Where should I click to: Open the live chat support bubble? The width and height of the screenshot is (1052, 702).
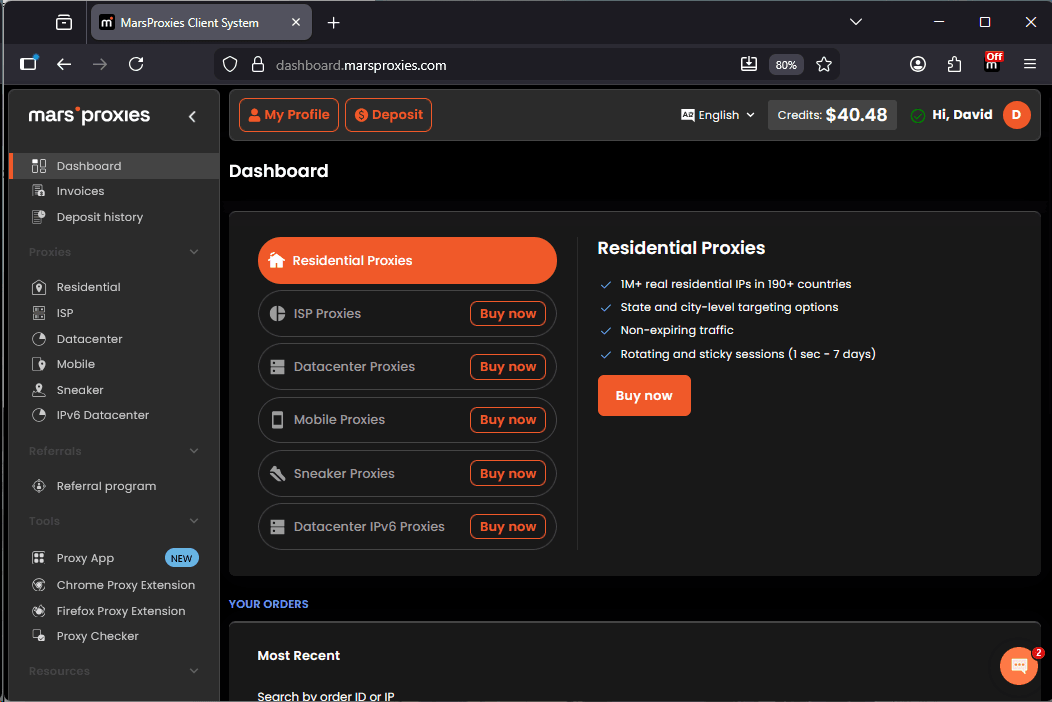[x=1018, y=665]
